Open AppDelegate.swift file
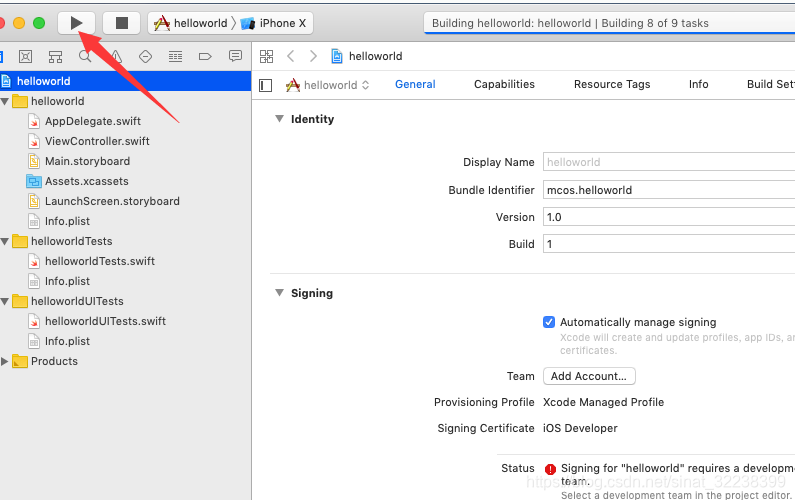The image size is (795, 500). tap(93, 121)
